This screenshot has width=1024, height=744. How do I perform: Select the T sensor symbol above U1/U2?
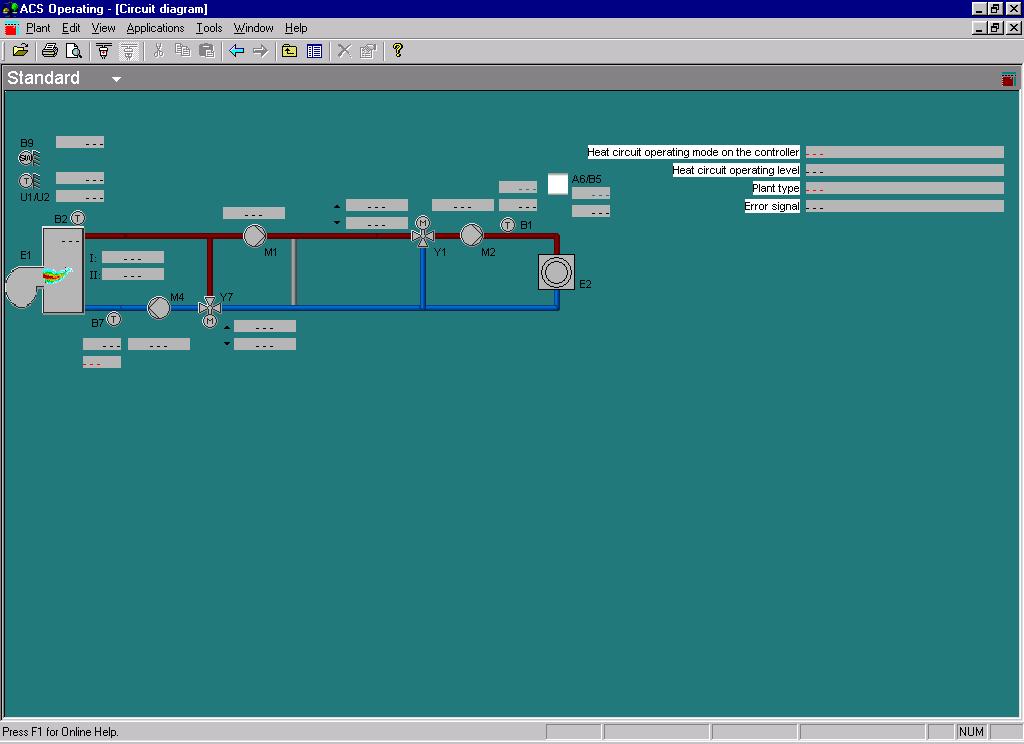pyautogui.click(x=29, y=180)
